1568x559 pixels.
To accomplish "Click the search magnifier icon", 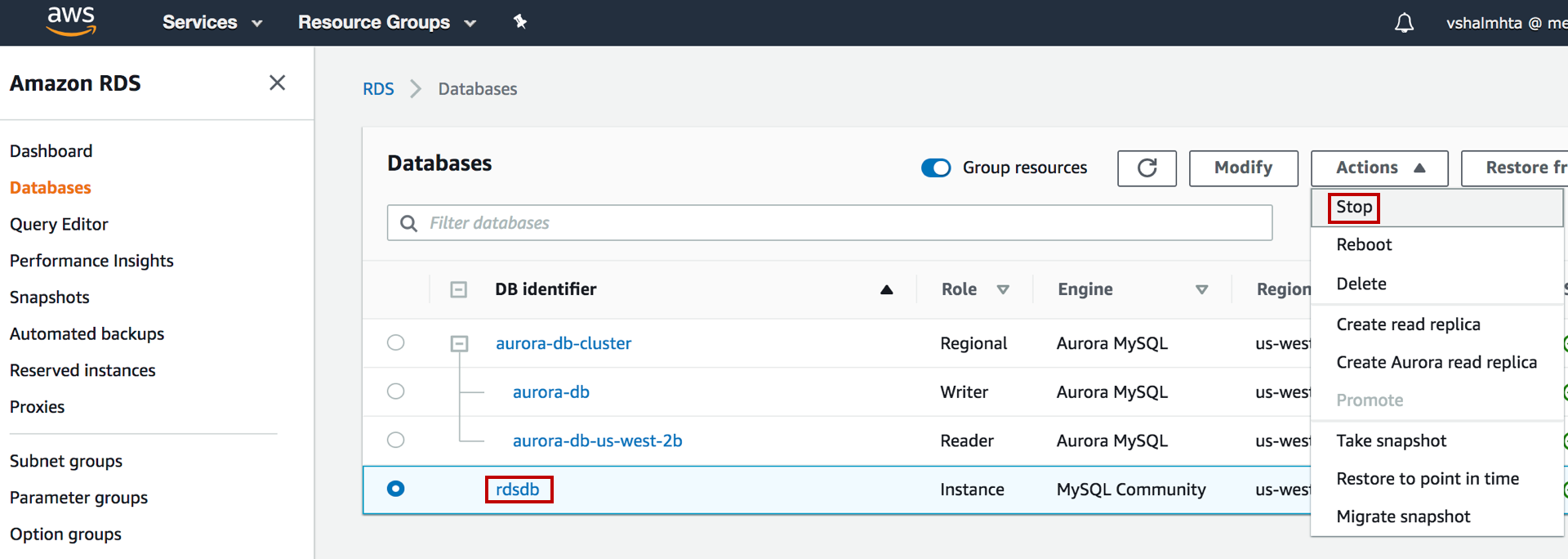I will 408,223.
